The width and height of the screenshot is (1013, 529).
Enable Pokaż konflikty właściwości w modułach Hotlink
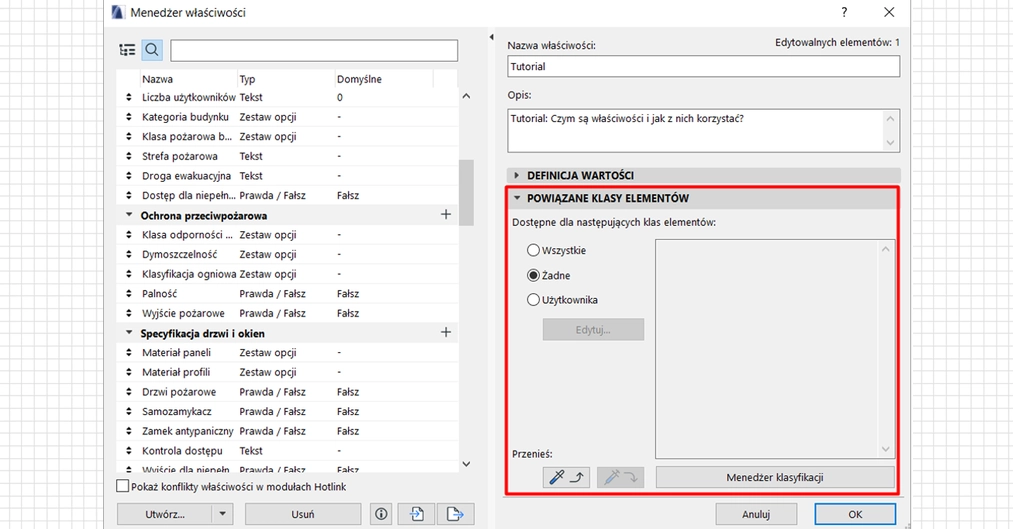point(122,486)
